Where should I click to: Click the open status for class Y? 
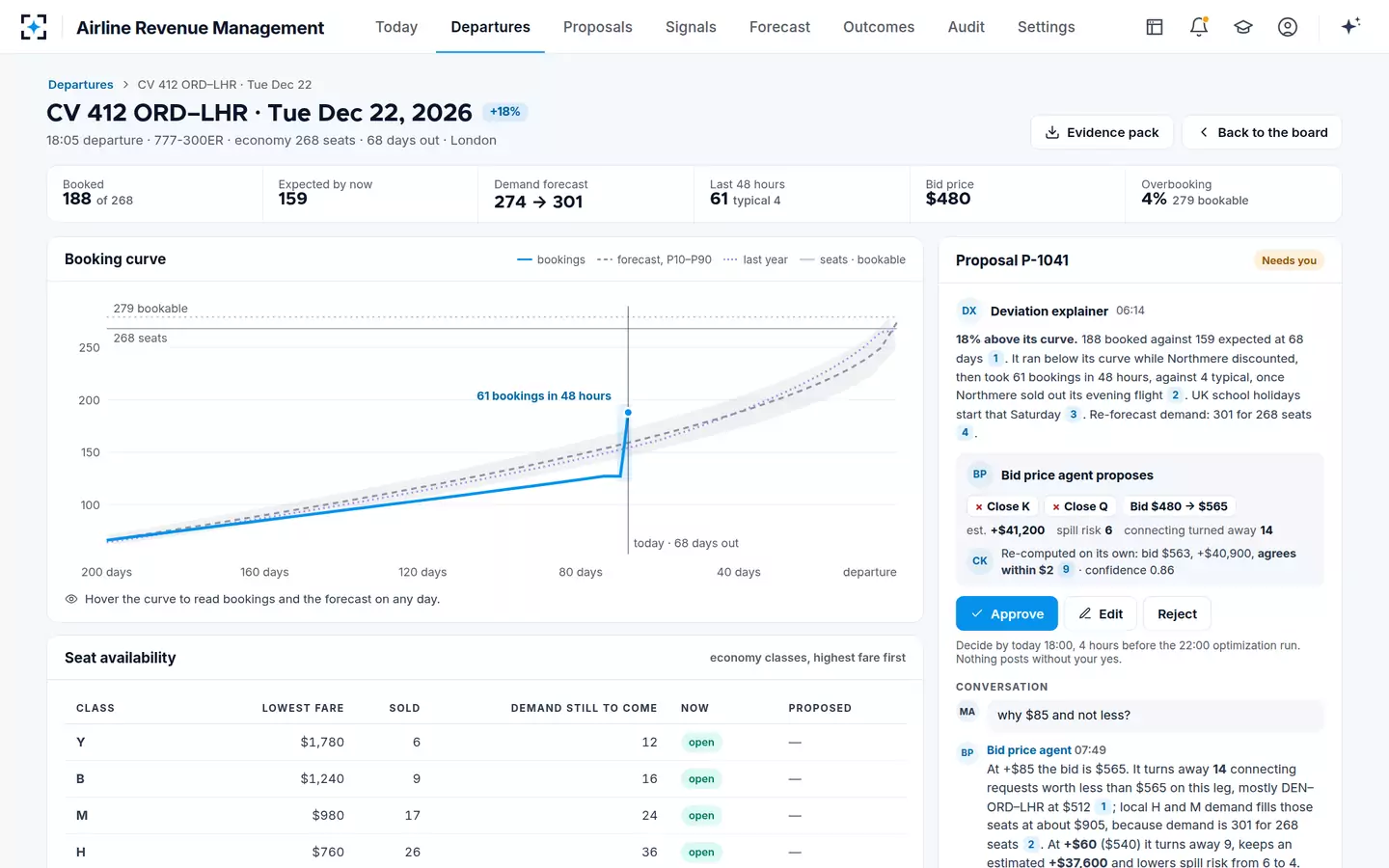click(x=701, y=743)
